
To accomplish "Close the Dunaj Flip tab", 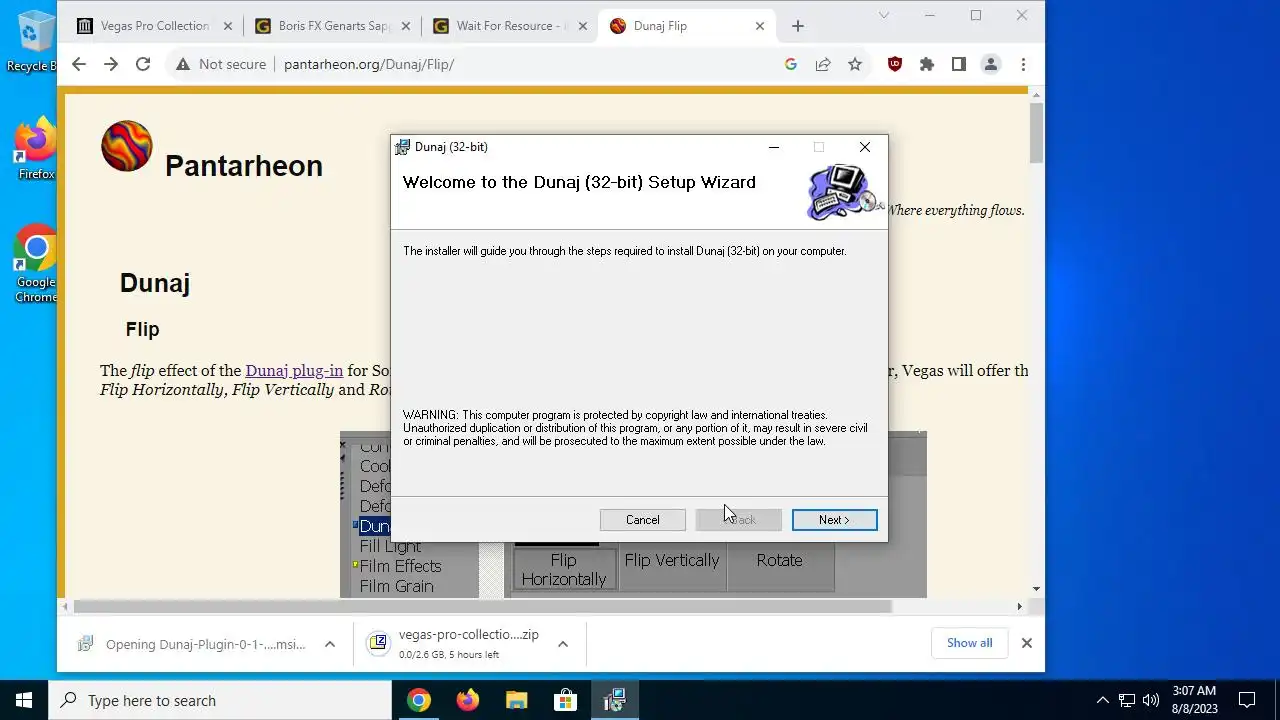I will point(760,26).
